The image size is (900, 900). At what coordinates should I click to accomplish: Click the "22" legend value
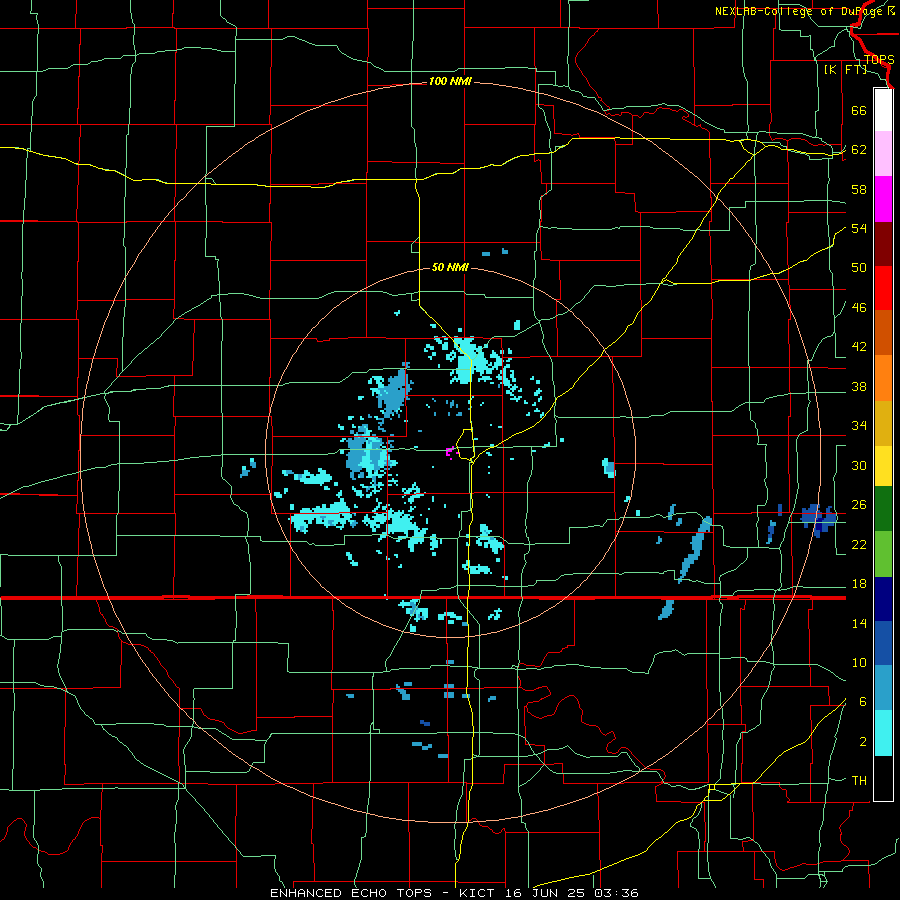click(859, 544)
